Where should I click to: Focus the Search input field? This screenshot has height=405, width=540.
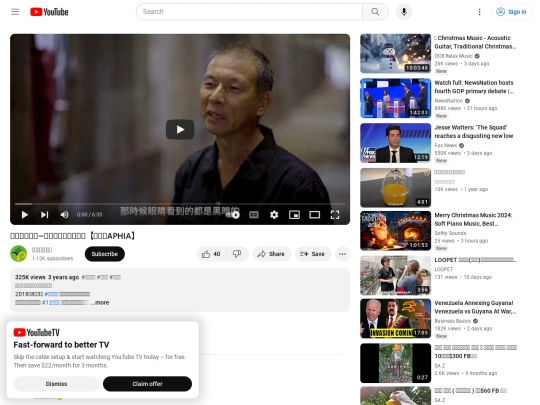point(249,12)
